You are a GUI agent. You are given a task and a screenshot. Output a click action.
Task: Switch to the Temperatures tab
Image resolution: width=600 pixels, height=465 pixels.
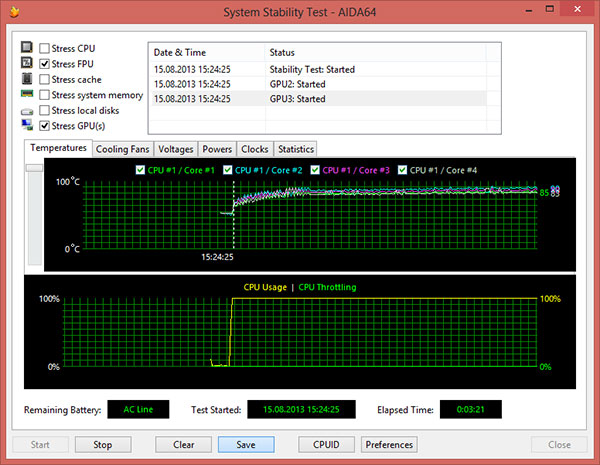click(58, 148)
